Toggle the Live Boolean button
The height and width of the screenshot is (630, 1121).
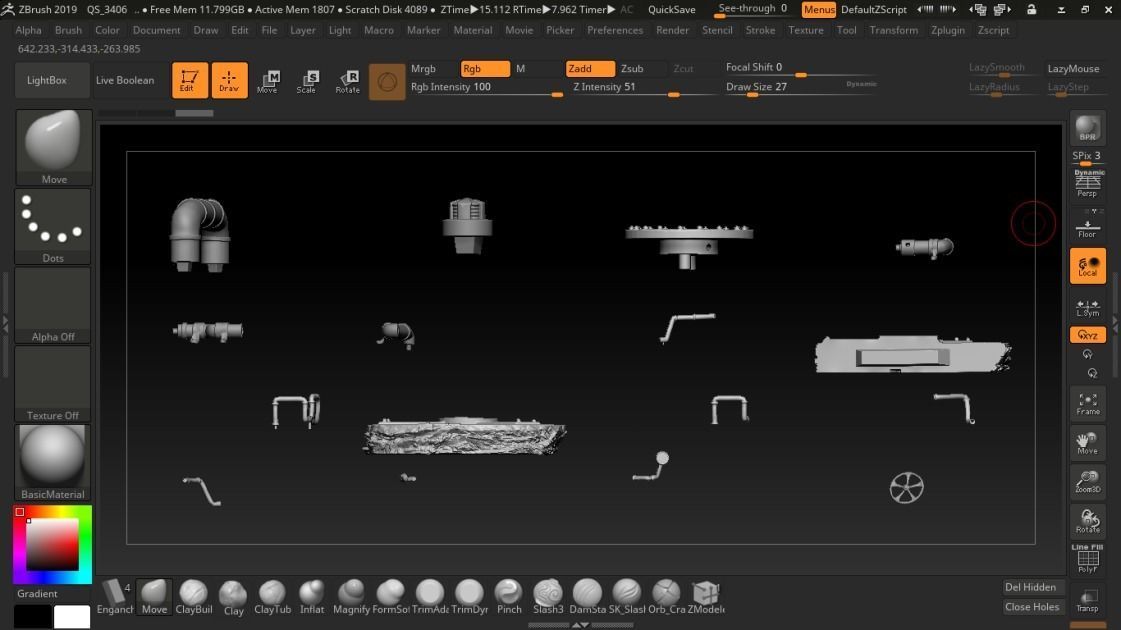coord(125,80)
